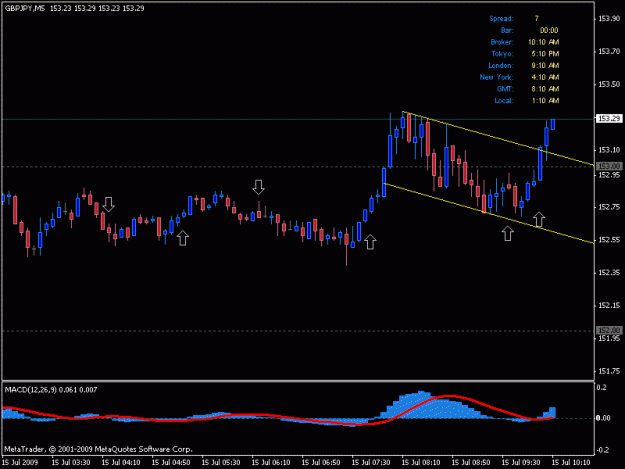The width and height of the screenshot is (625, 469).
Task: Click the '15 Jul 03:30' time axis label
Action: pyautogui.click(x=71, y=463)
